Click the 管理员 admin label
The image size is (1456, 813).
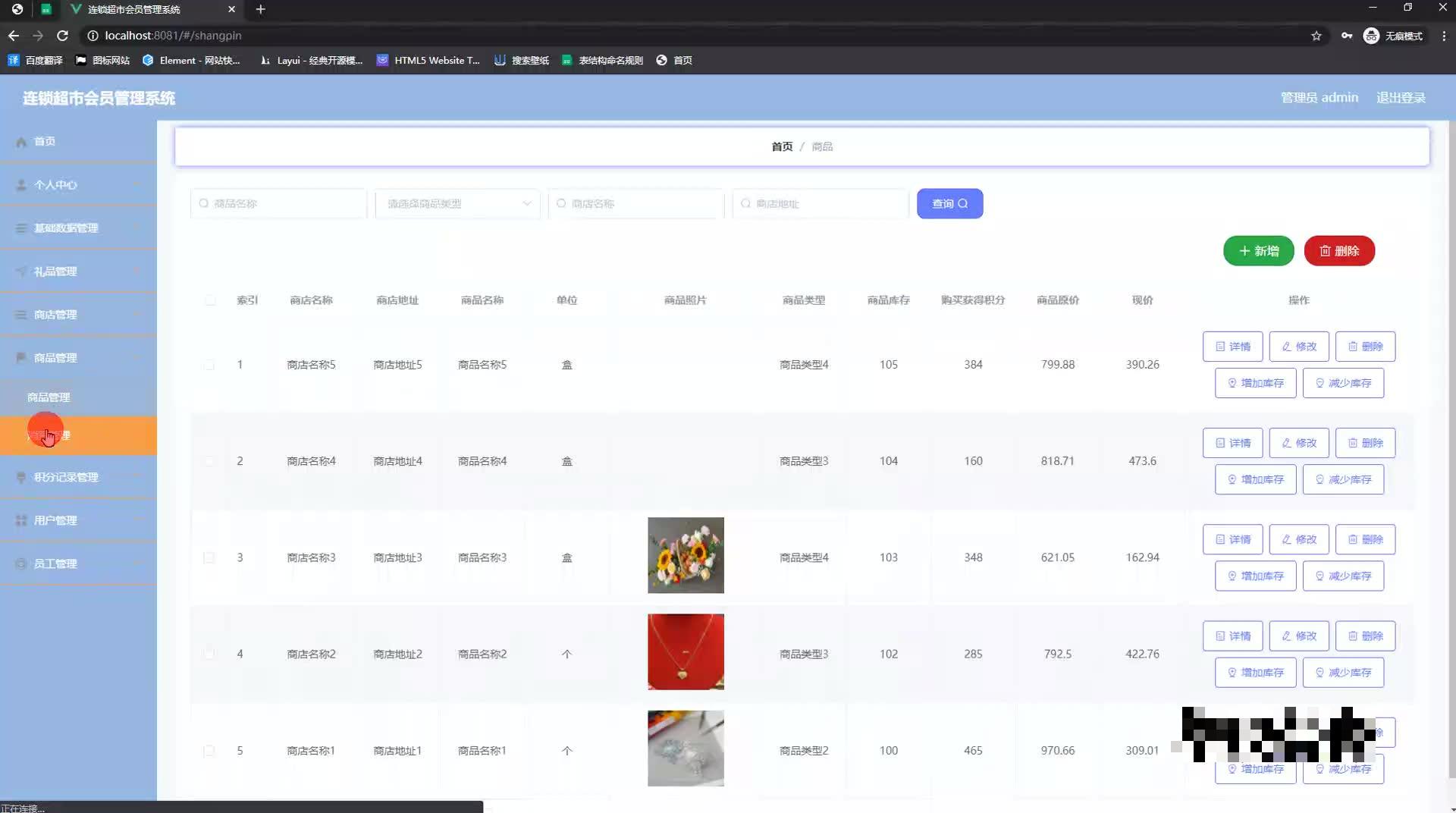click(x=1319, y=98)
